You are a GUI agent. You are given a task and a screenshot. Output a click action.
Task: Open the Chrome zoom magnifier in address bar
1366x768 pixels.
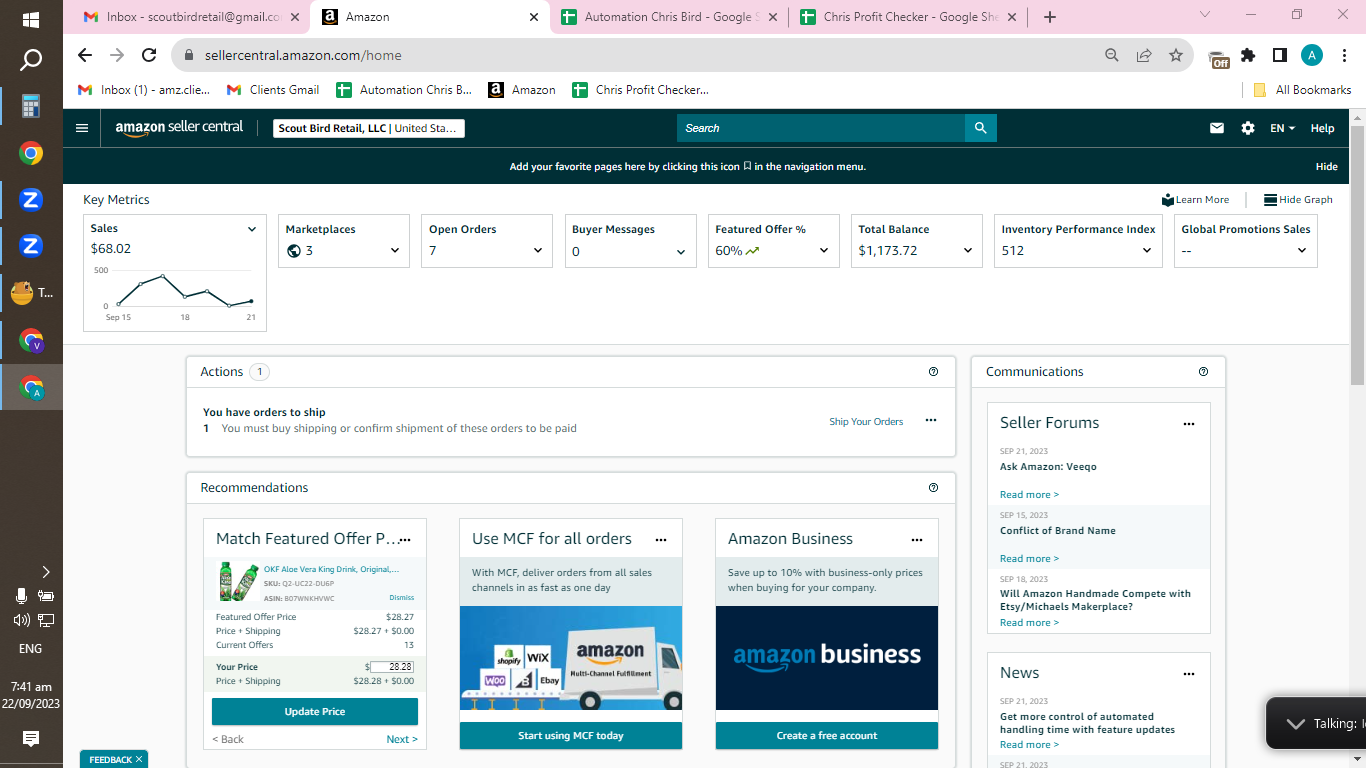(x=1112, y=55)
